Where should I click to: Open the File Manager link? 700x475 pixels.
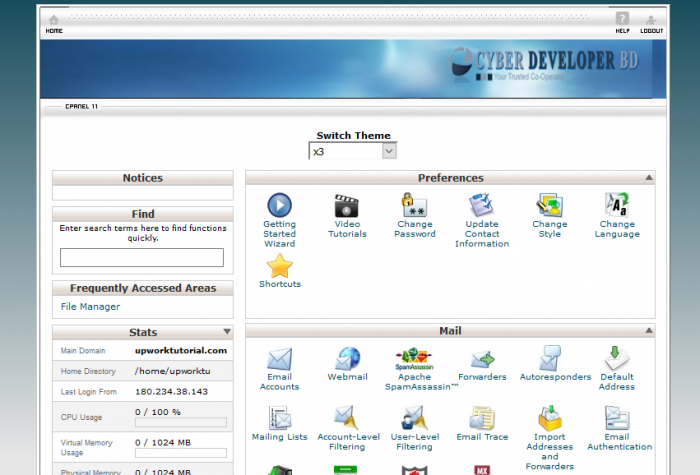[90, 307]
